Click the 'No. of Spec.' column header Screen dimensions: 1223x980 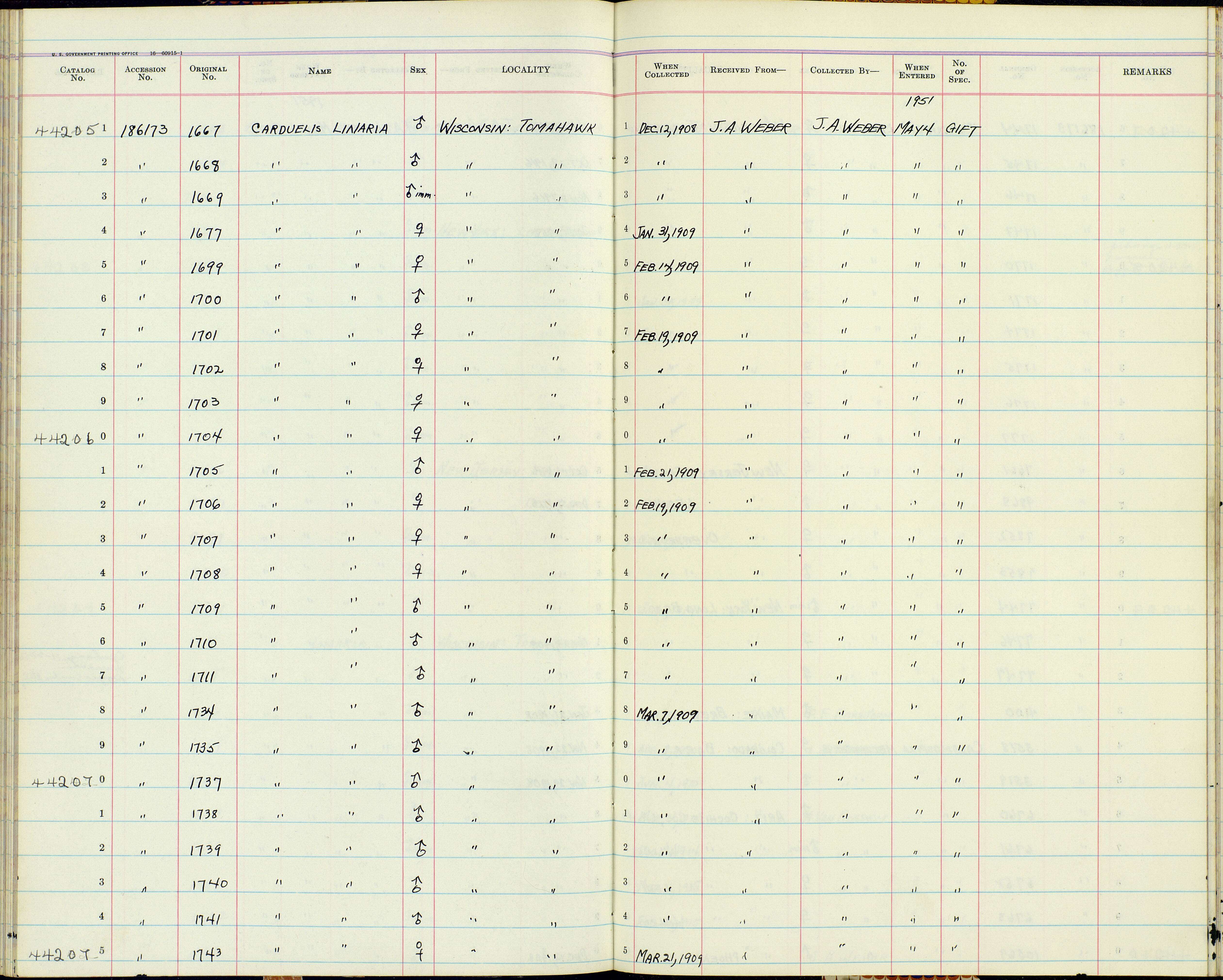click(x=959, y=72)
